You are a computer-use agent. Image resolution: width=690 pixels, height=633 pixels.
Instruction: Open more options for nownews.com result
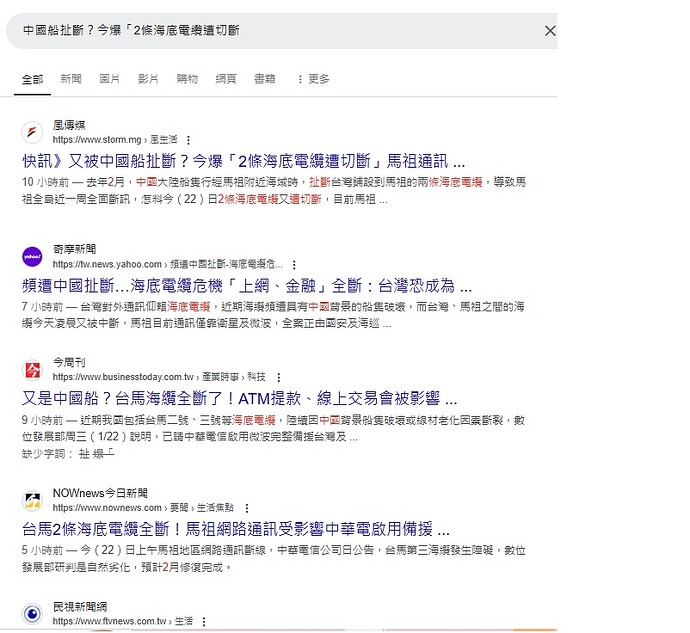[x=247, y=508]
